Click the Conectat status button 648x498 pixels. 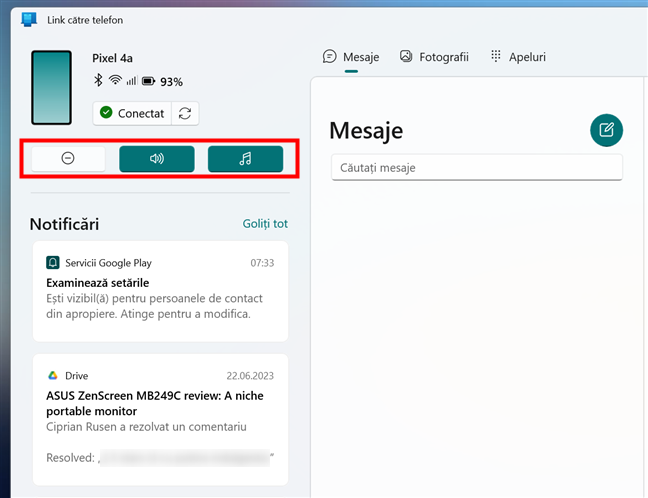132,113
